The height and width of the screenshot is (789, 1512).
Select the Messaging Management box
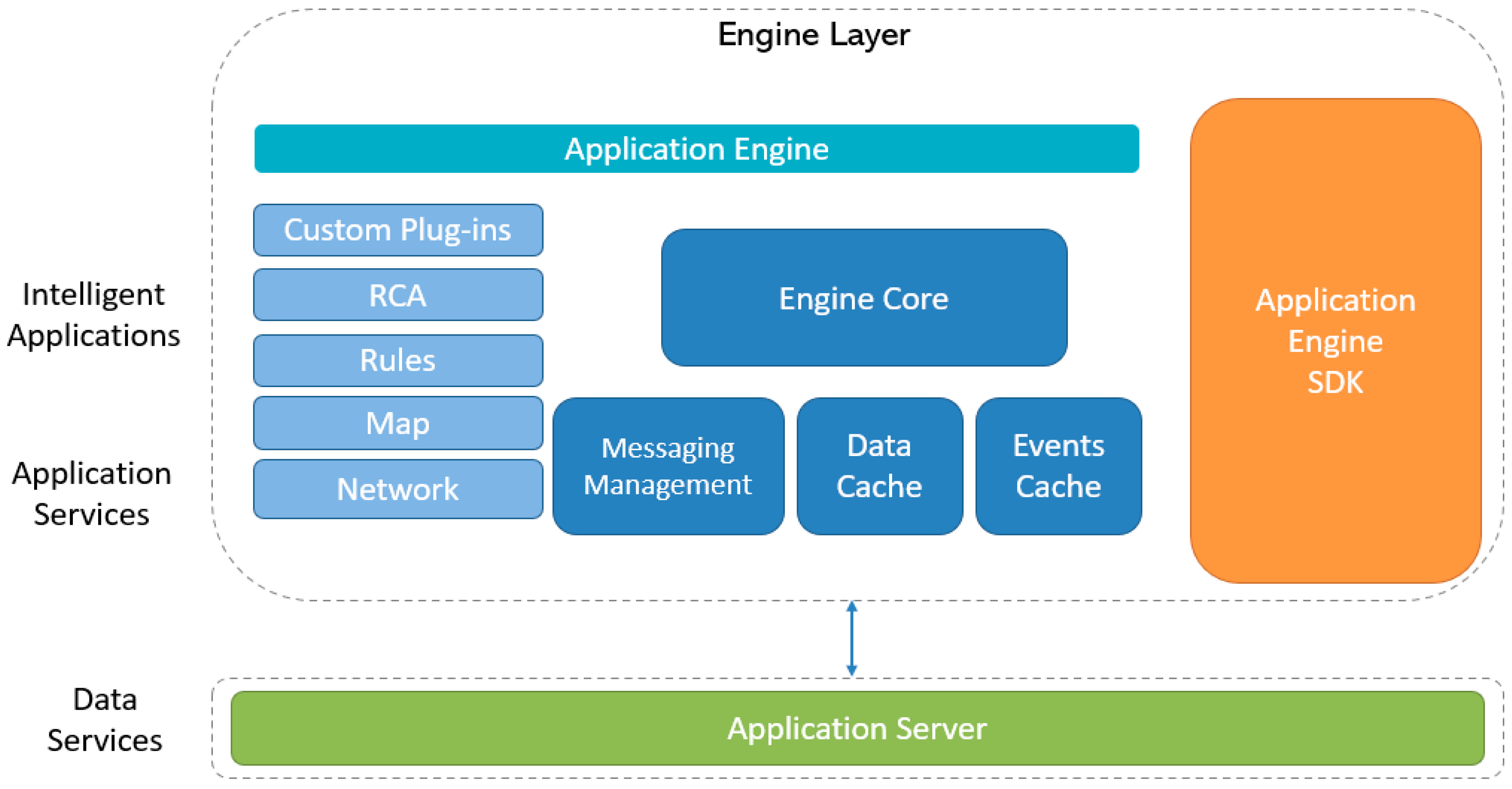[668, 466]
